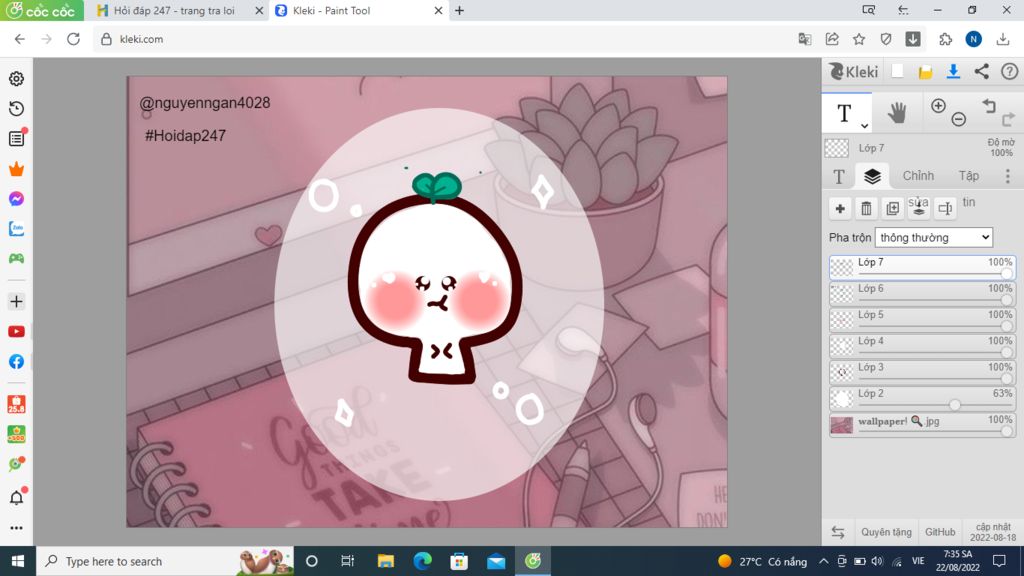Open the Tập tab
Image resolution: width=1024 pixels, height=576 pixels.
point(968,176)
